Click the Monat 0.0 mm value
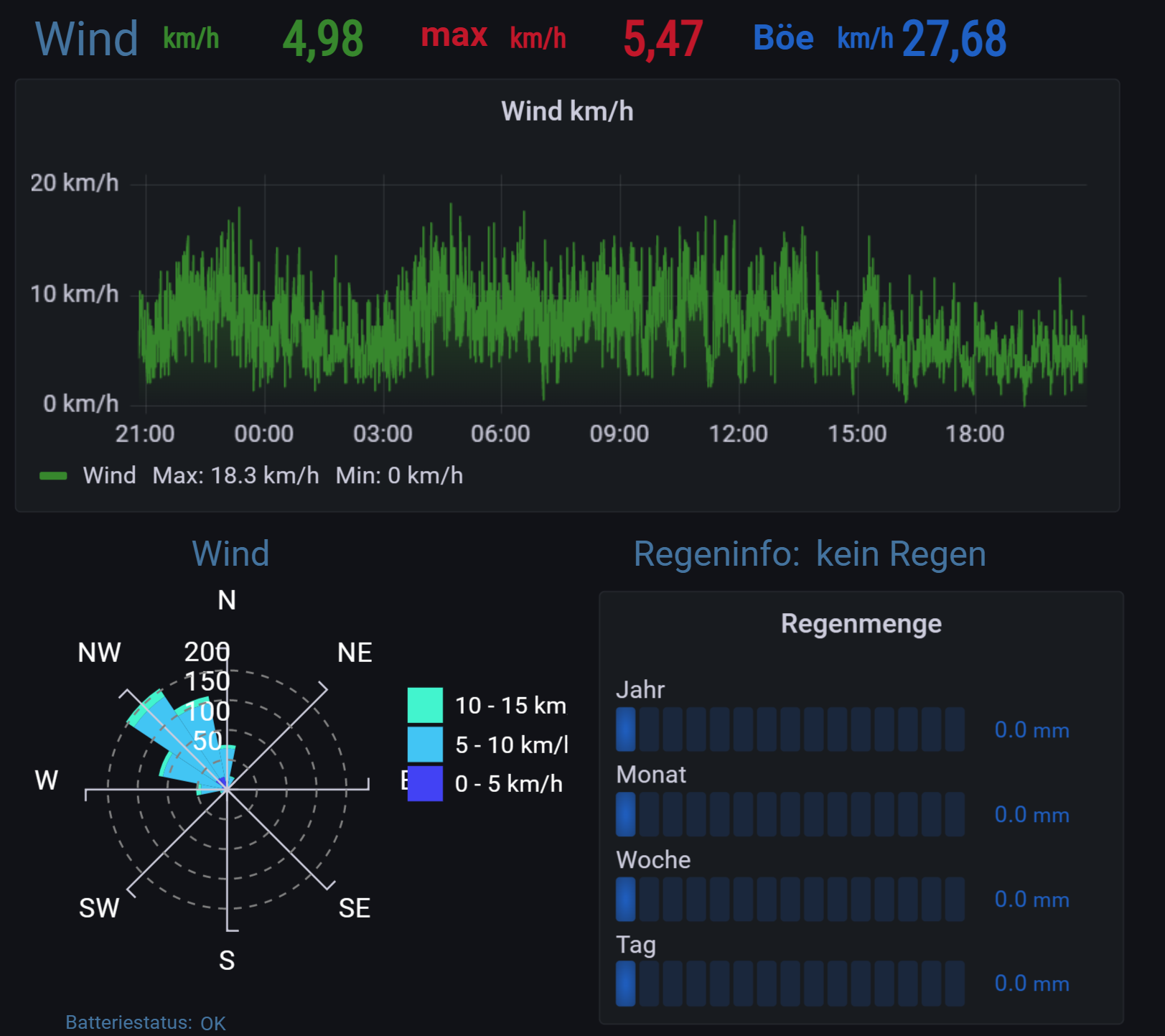Viewport: 1165px width, 1036px height. coord(1031,815)
